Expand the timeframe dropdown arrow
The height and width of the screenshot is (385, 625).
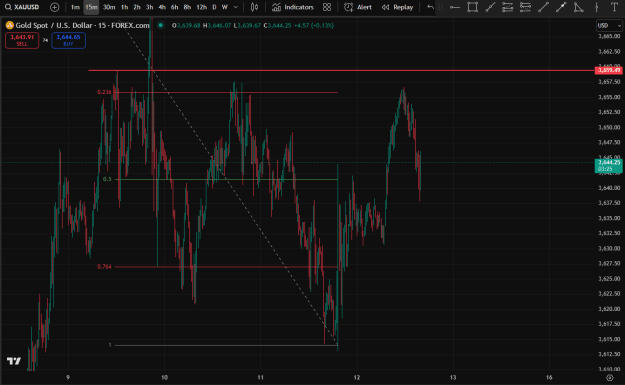click(x=236, y=7)
